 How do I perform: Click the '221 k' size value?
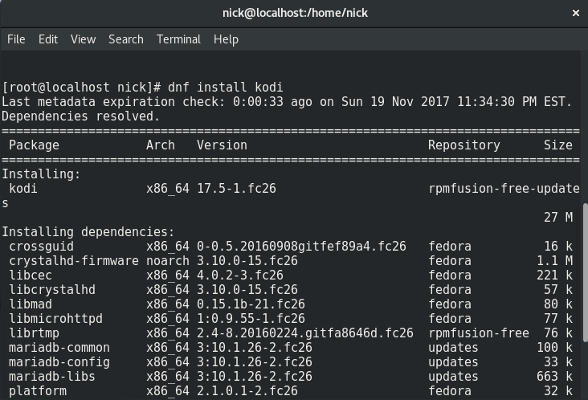point(555,275)
